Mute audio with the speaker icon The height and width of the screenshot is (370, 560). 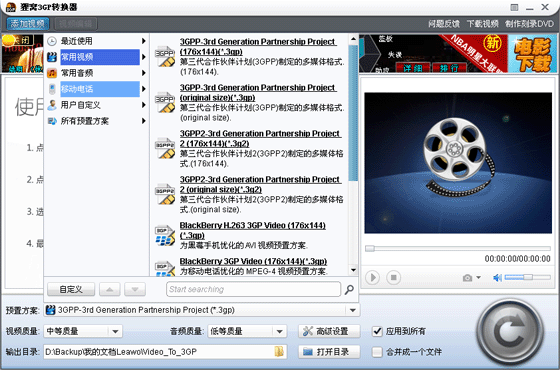(498, 278)
